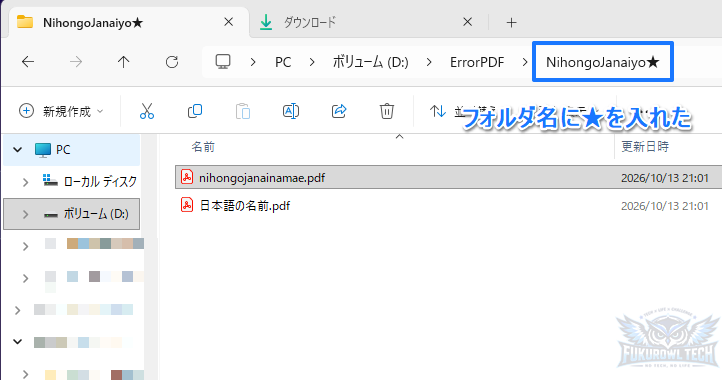The height and width of the screenshot is (380, 722).
Task: Select the file 日本語の名前.pdf
Action: pyautogui.click(x=245, y=205)
